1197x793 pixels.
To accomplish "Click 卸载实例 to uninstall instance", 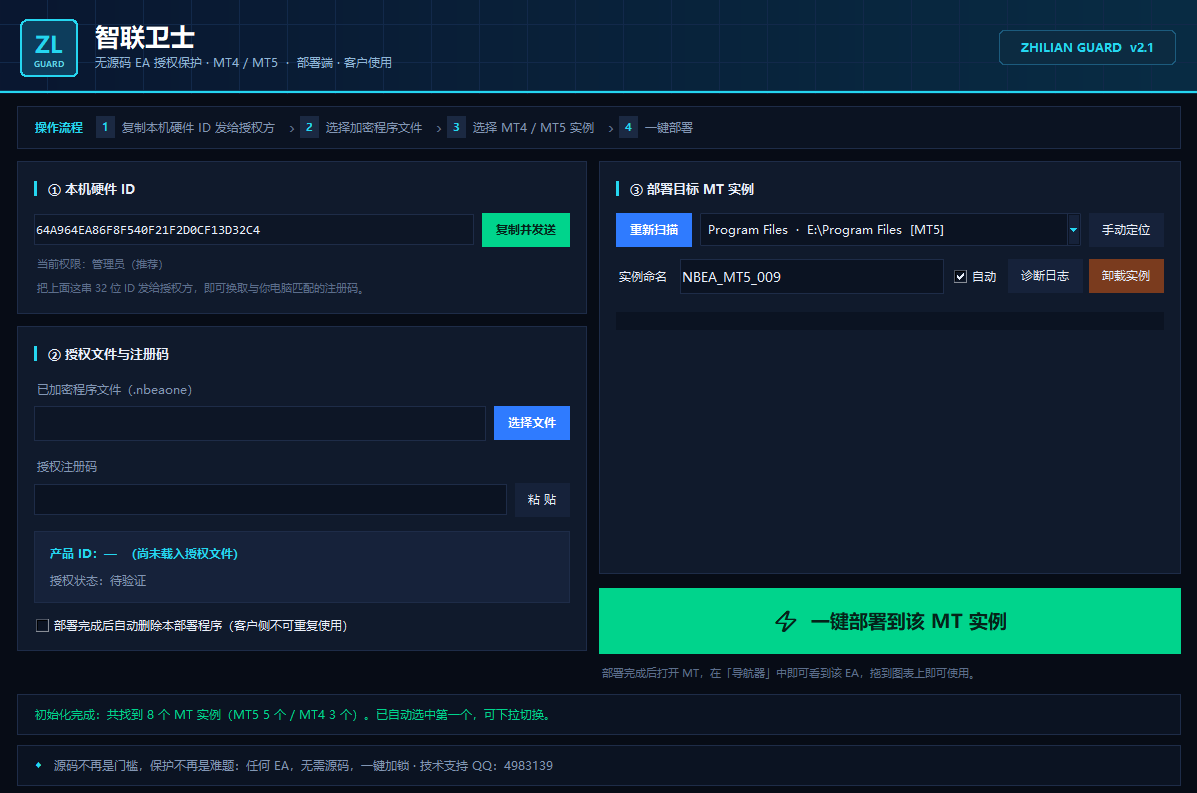I will [1126, 276].
